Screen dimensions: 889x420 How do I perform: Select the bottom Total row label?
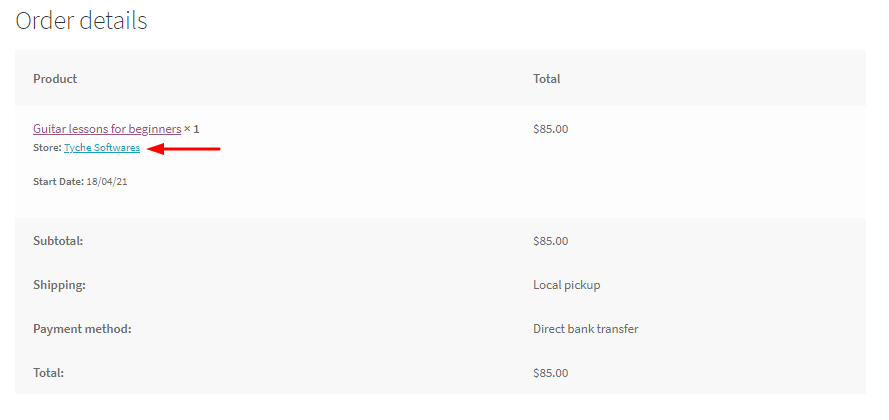(48, 373)
